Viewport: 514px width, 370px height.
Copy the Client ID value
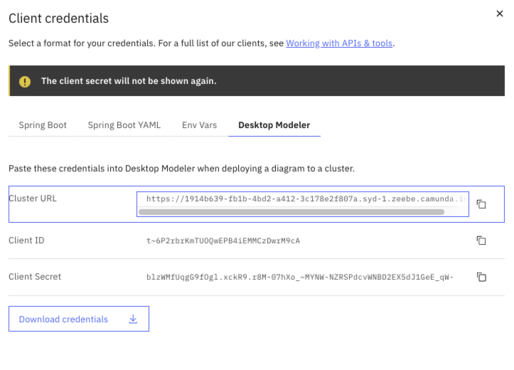481,240
